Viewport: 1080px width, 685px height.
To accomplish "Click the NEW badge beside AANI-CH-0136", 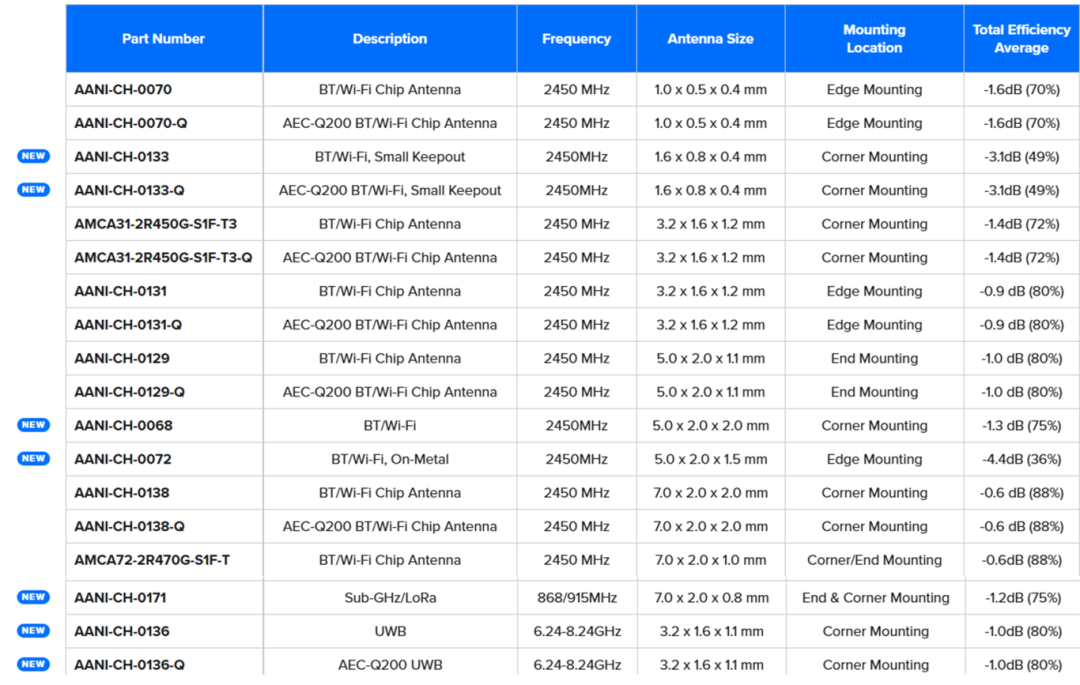I will [33, 631].
